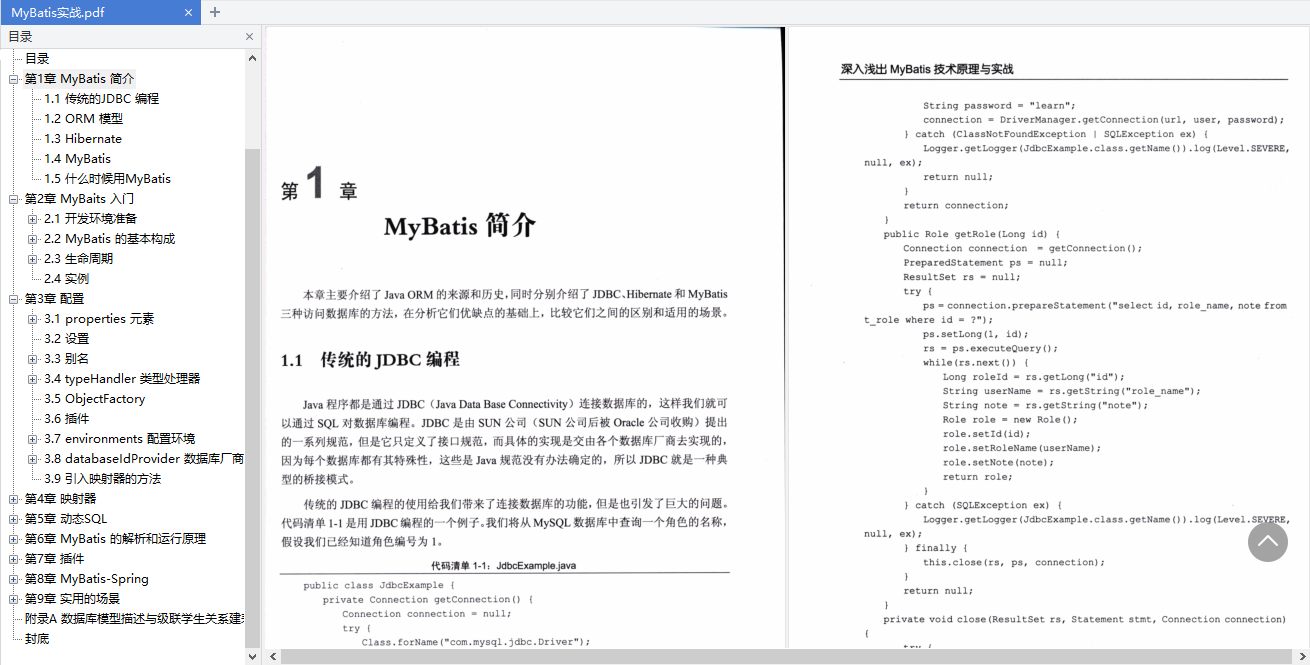Expand 第8章 MyBatis-Spring chapter
The height and width of the screenshot is (665, 1310).
(14, 579)
